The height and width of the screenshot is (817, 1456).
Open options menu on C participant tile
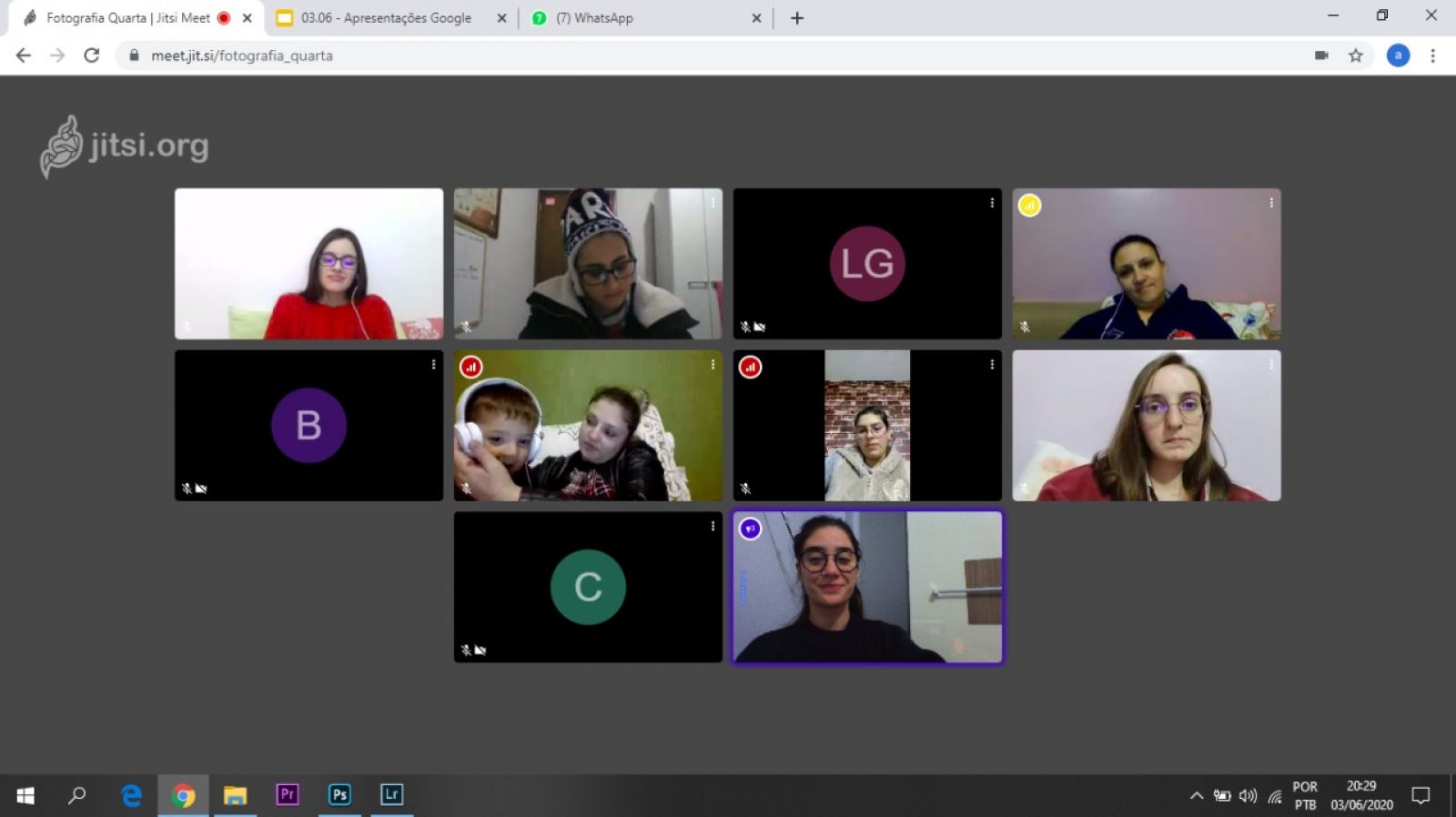[x=713, y=526]
